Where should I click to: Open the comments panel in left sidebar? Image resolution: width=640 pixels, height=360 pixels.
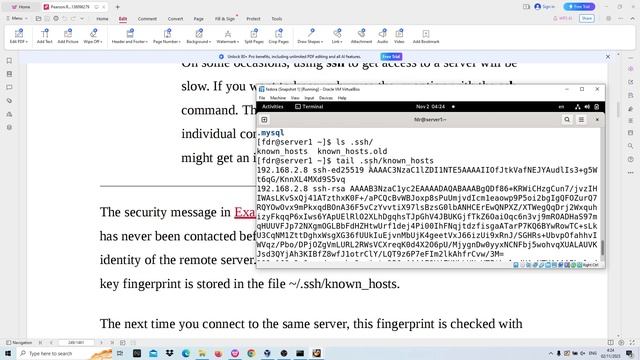click(x=9, y=87)
